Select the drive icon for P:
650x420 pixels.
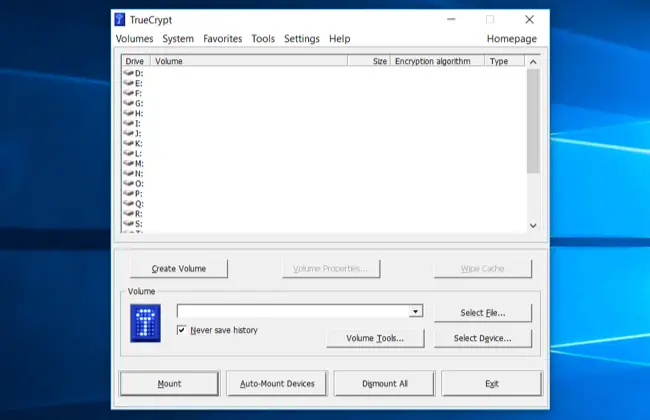[129, 193]
